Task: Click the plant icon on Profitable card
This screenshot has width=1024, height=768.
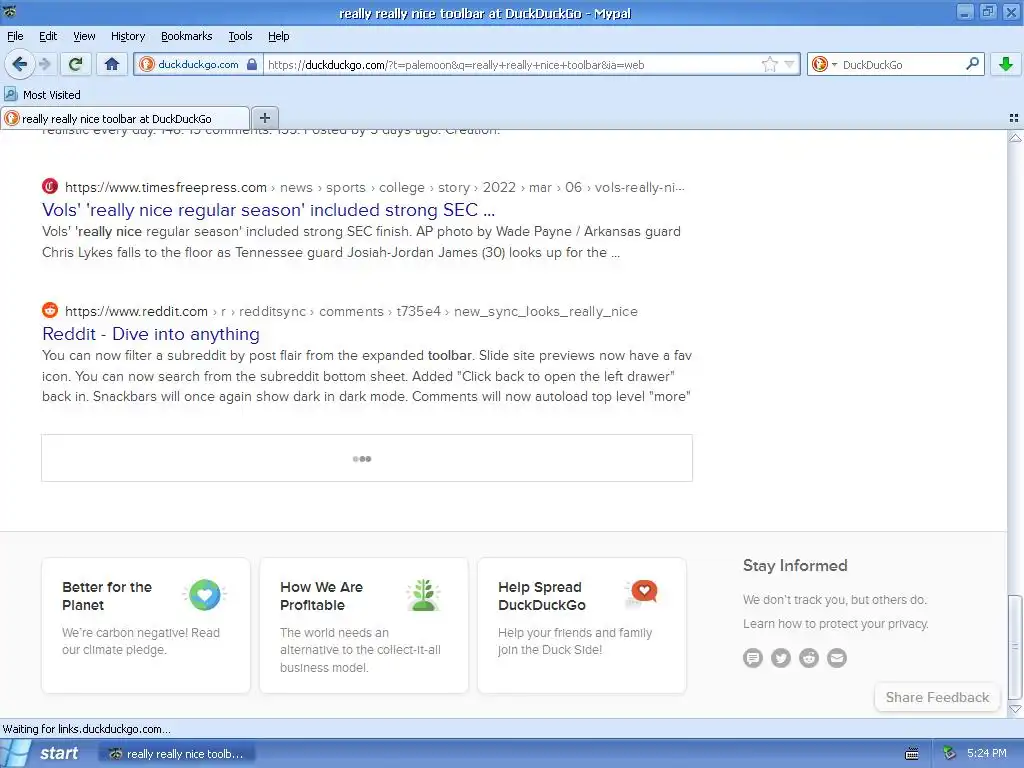Action: (x=423, y=595)
